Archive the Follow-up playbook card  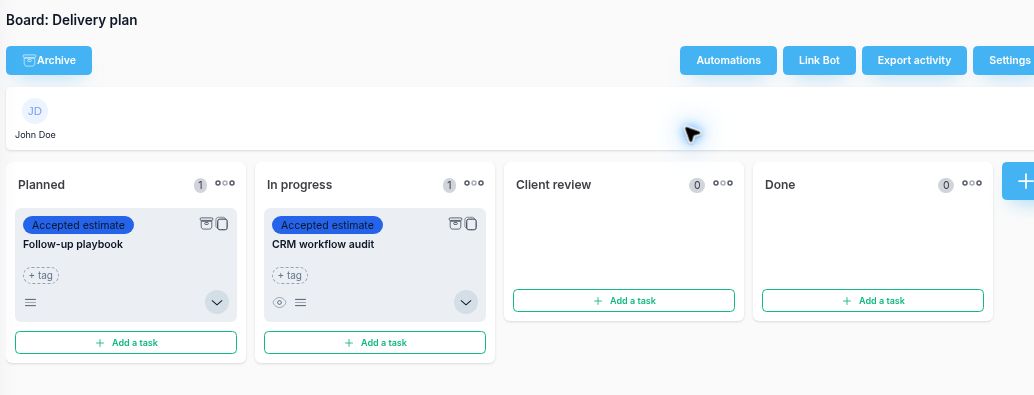click(206, 224)
